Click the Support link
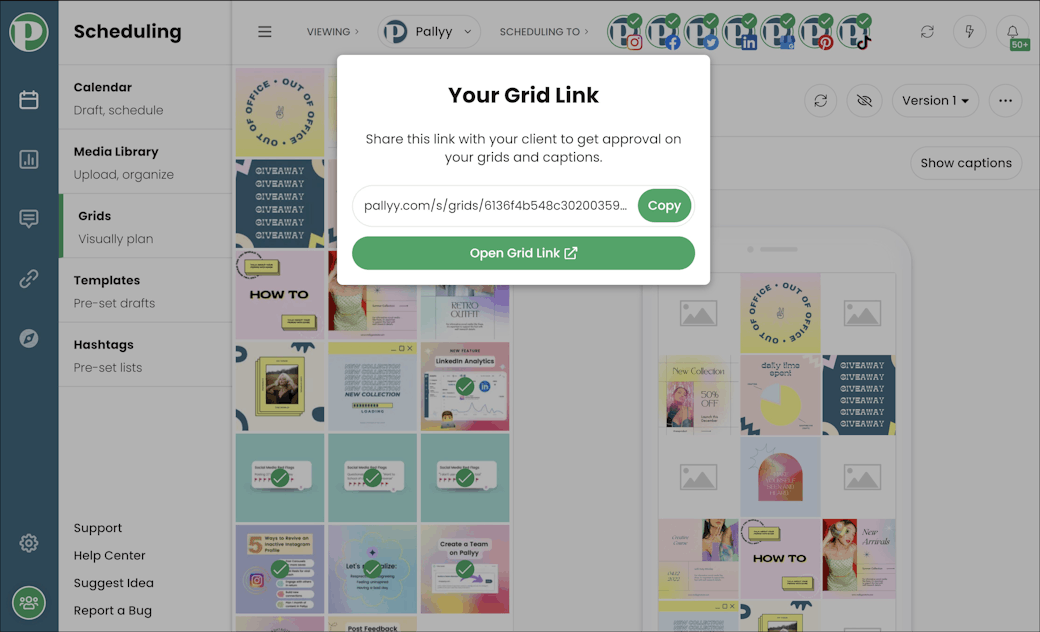The height and width of the screenshot is (632, 1040). (98, 528)
